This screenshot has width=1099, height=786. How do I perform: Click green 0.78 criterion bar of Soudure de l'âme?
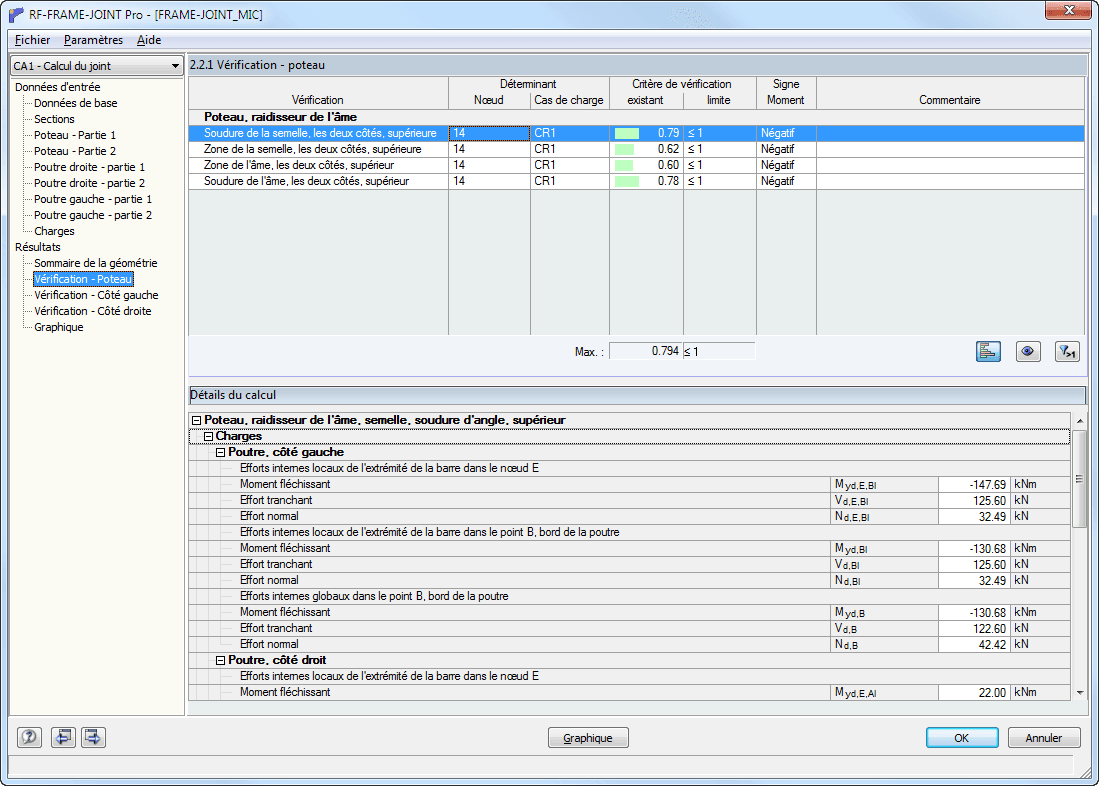[x=627, y=181]
